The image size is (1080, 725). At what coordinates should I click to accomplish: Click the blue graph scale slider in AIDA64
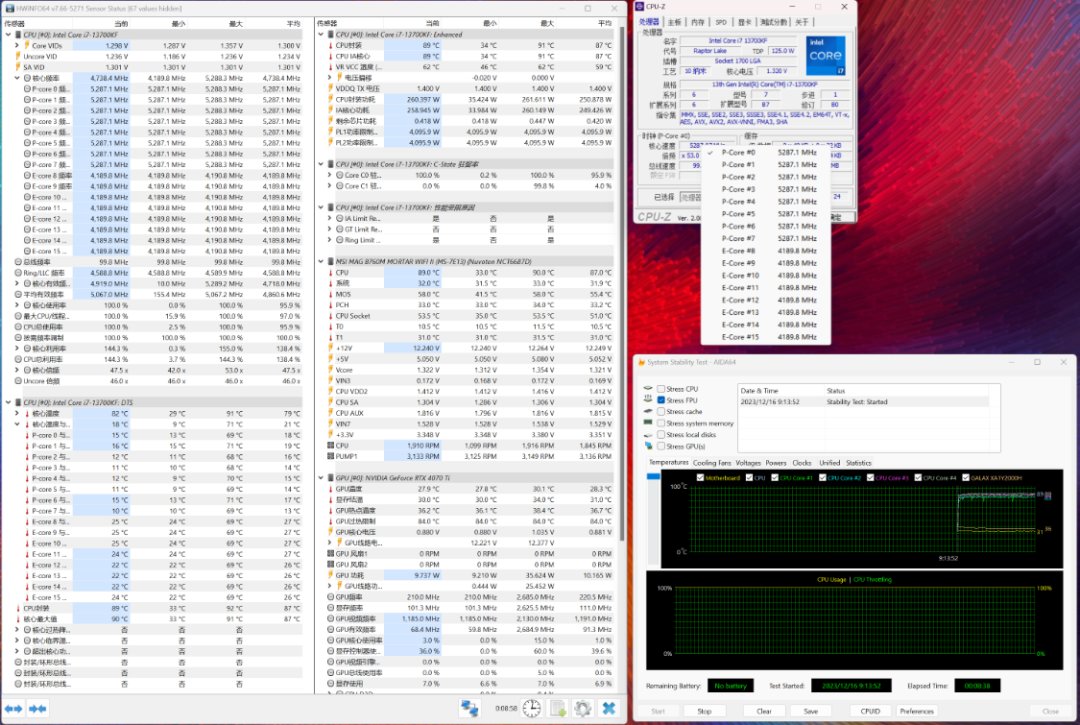tap(654, 476)
